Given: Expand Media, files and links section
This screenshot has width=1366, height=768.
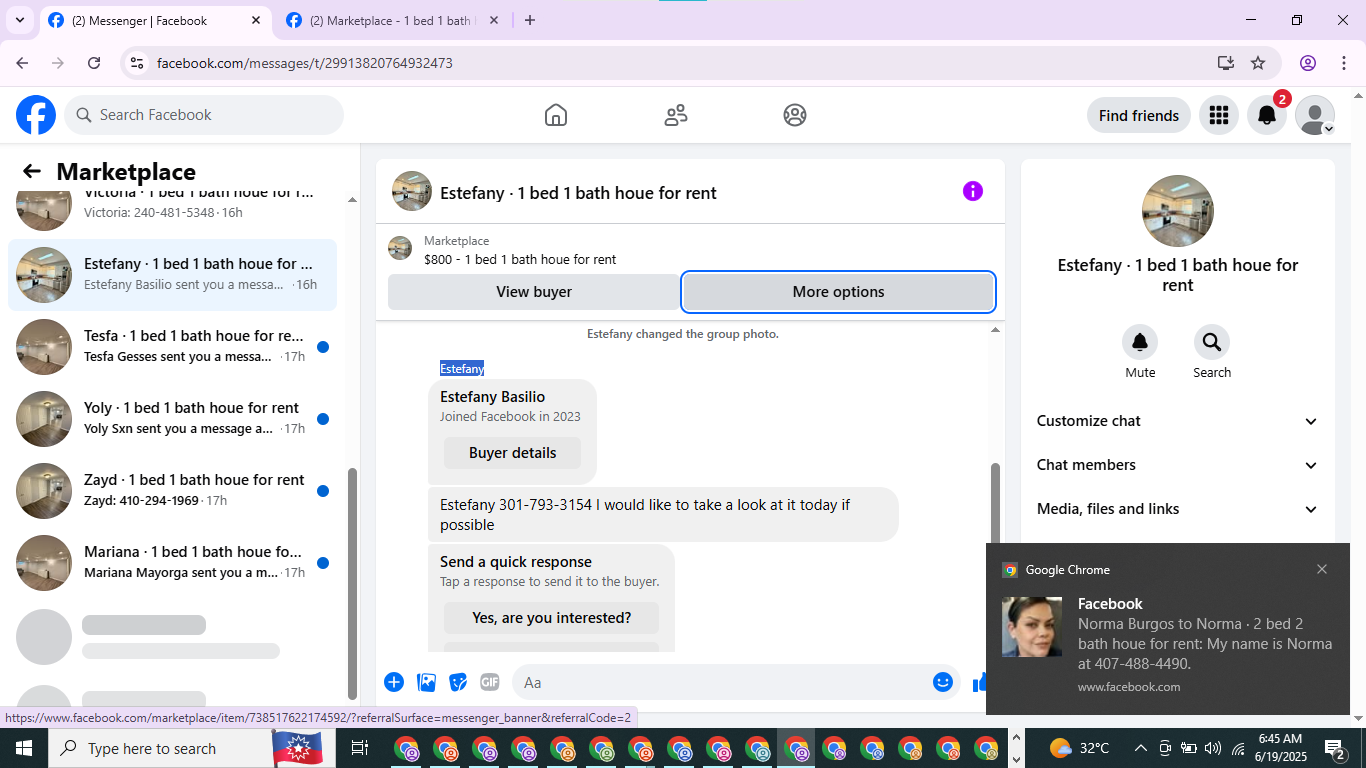Looking at the screenshot, I should click(1178, 509).
